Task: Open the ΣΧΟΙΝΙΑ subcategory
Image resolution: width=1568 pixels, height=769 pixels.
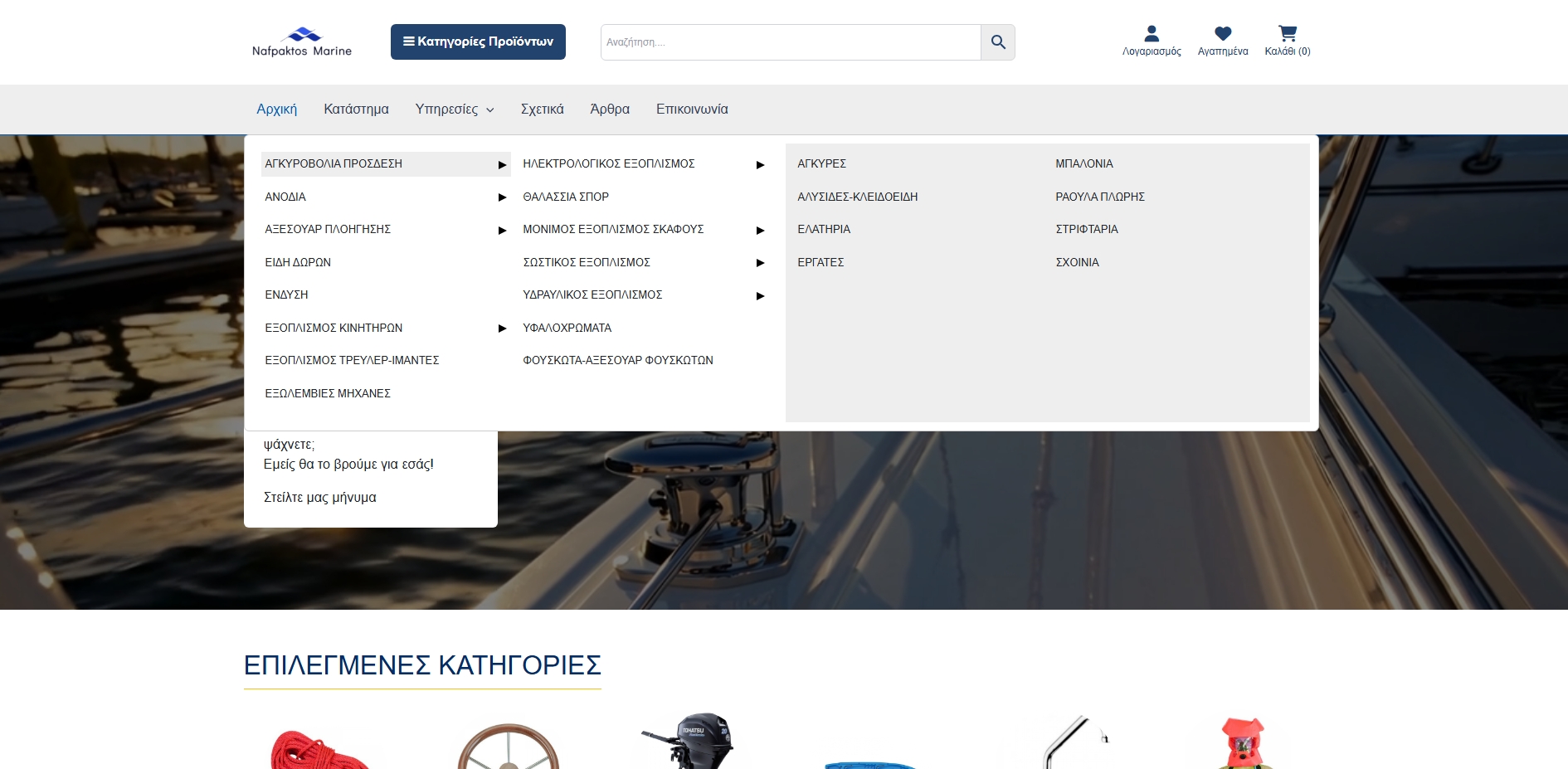Action: [x=1077, y=262]
